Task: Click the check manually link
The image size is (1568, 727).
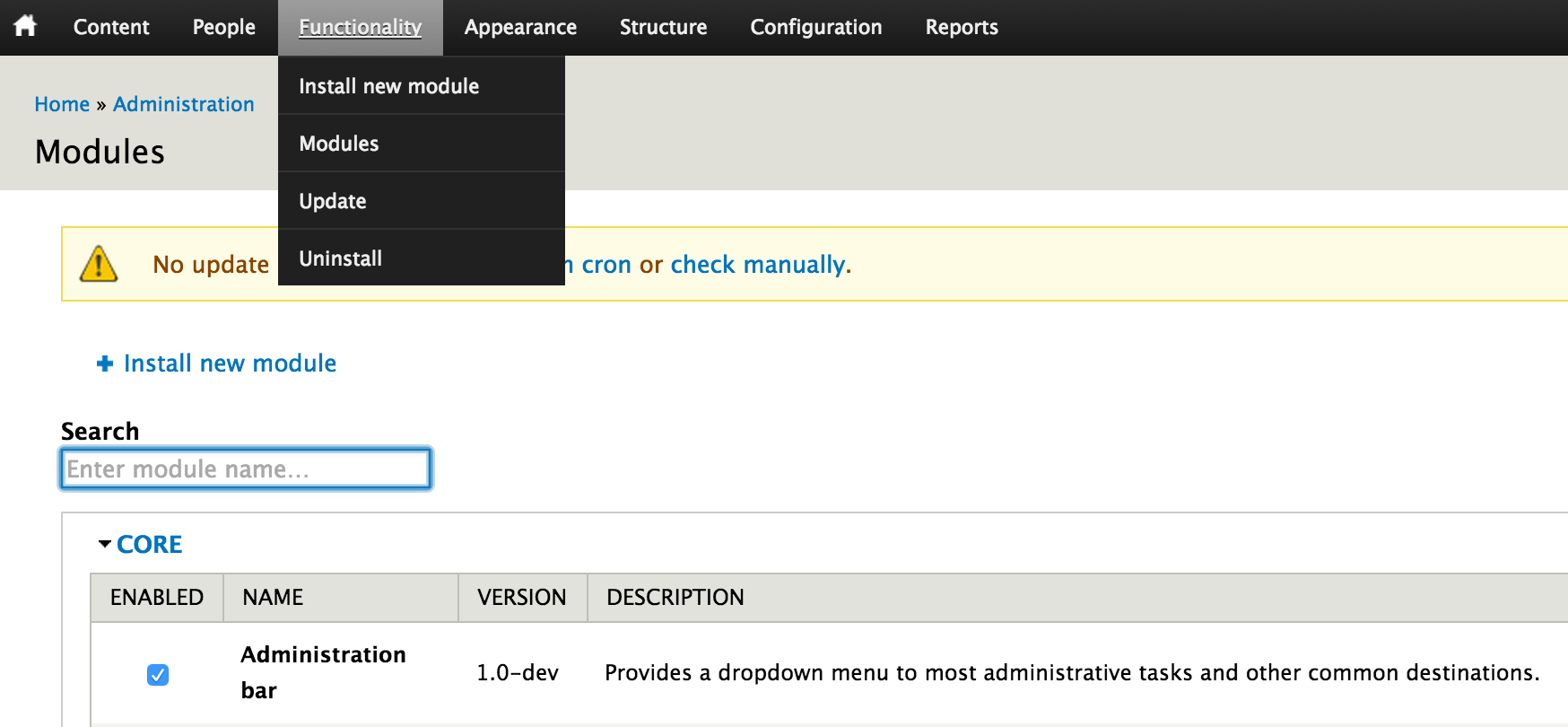Action: (x=758, y=265)
